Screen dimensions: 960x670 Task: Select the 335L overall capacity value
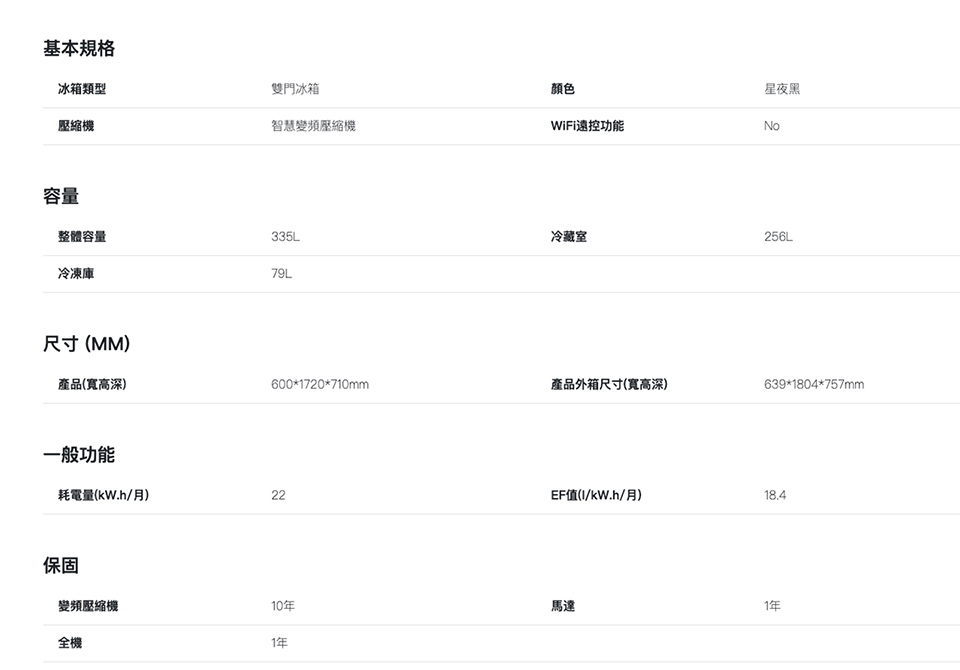pyautogui.click(x=285, y=237)
